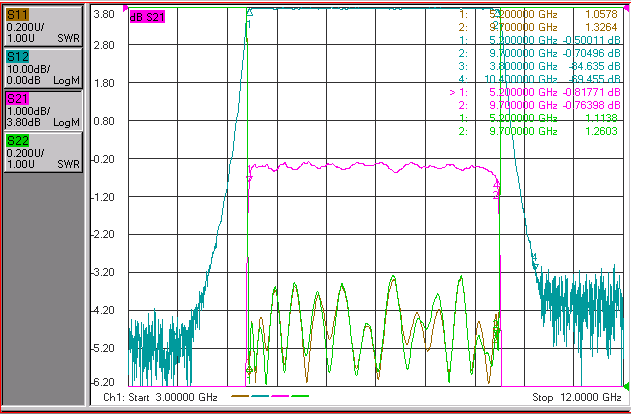Select the S12 LogM trace panel
The width and height of the screenshot is (631, 414).
point(43,68)
